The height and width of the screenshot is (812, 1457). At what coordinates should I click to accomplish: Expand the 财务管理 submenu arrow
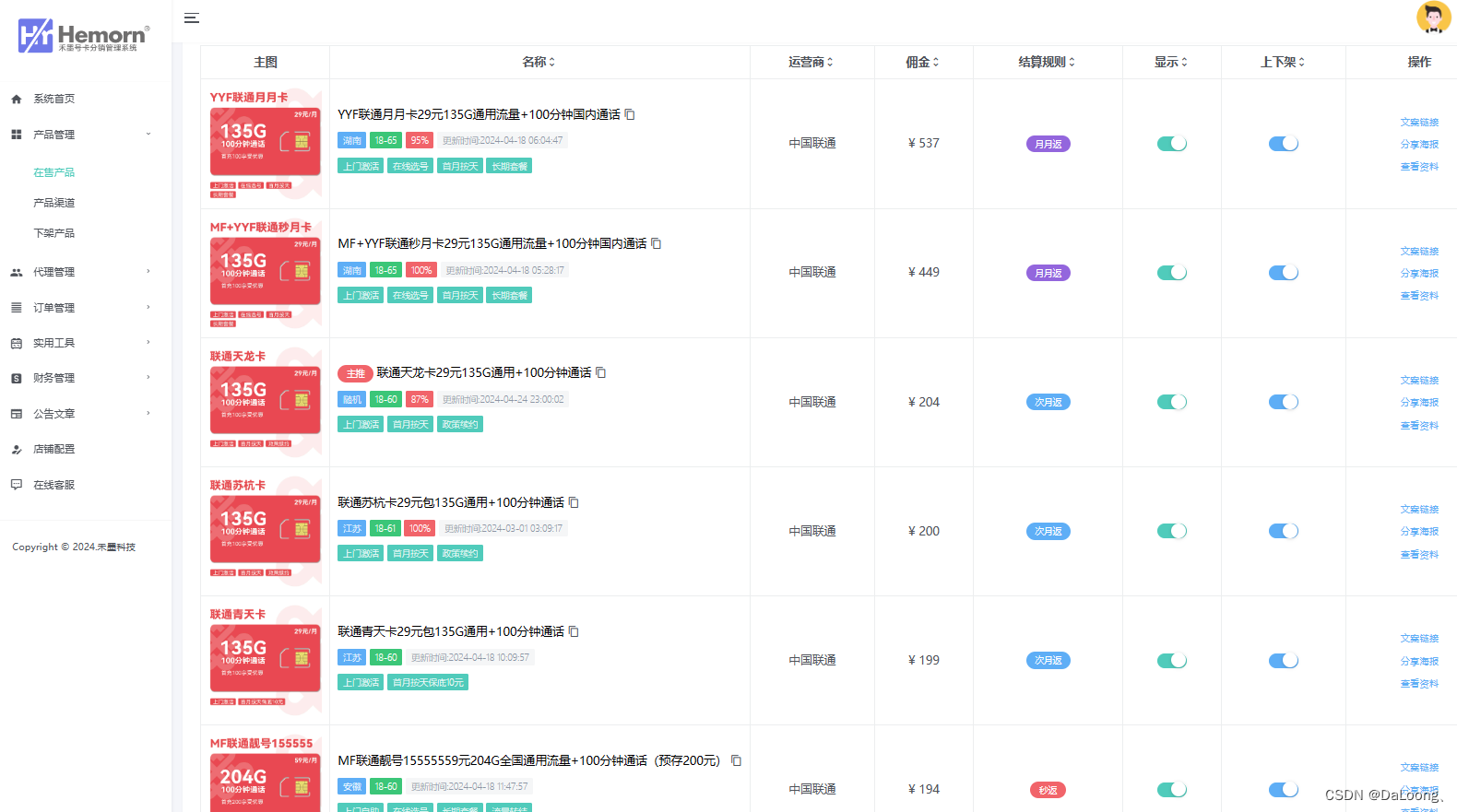pyautogui.click(x=148, y=378)
